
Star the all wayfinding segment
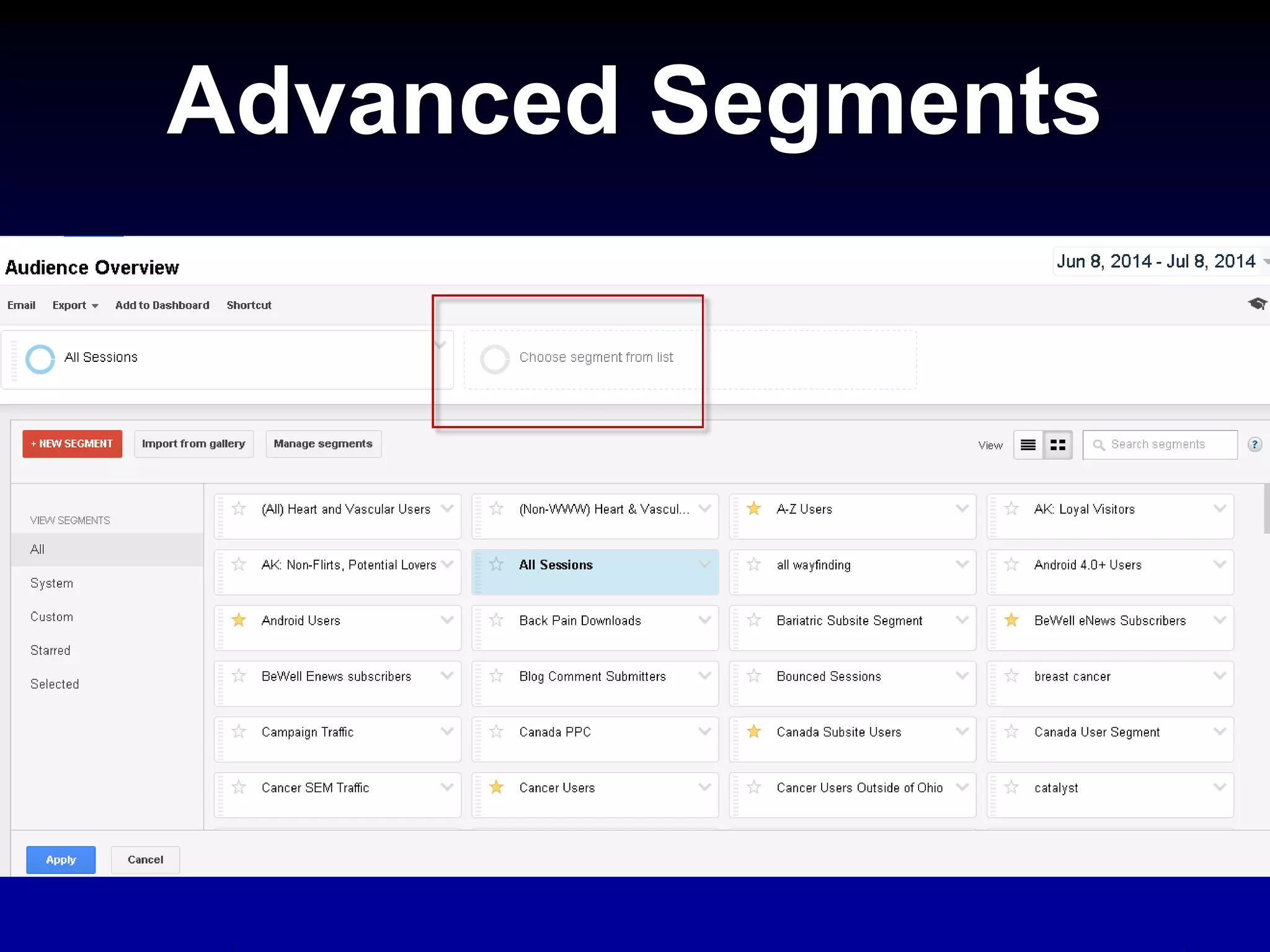tap(754, 565)
